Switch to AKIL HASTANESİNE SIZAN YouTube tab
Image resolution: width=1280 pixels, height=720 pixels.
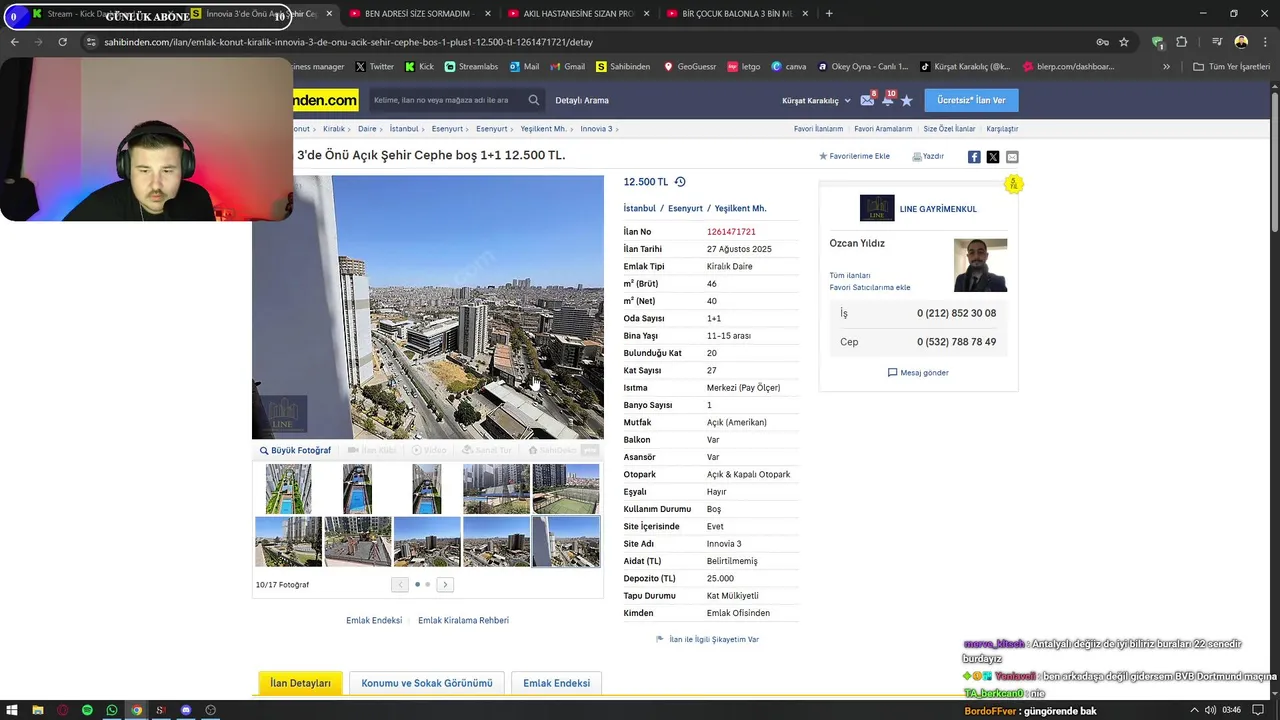tap(580, 13)
